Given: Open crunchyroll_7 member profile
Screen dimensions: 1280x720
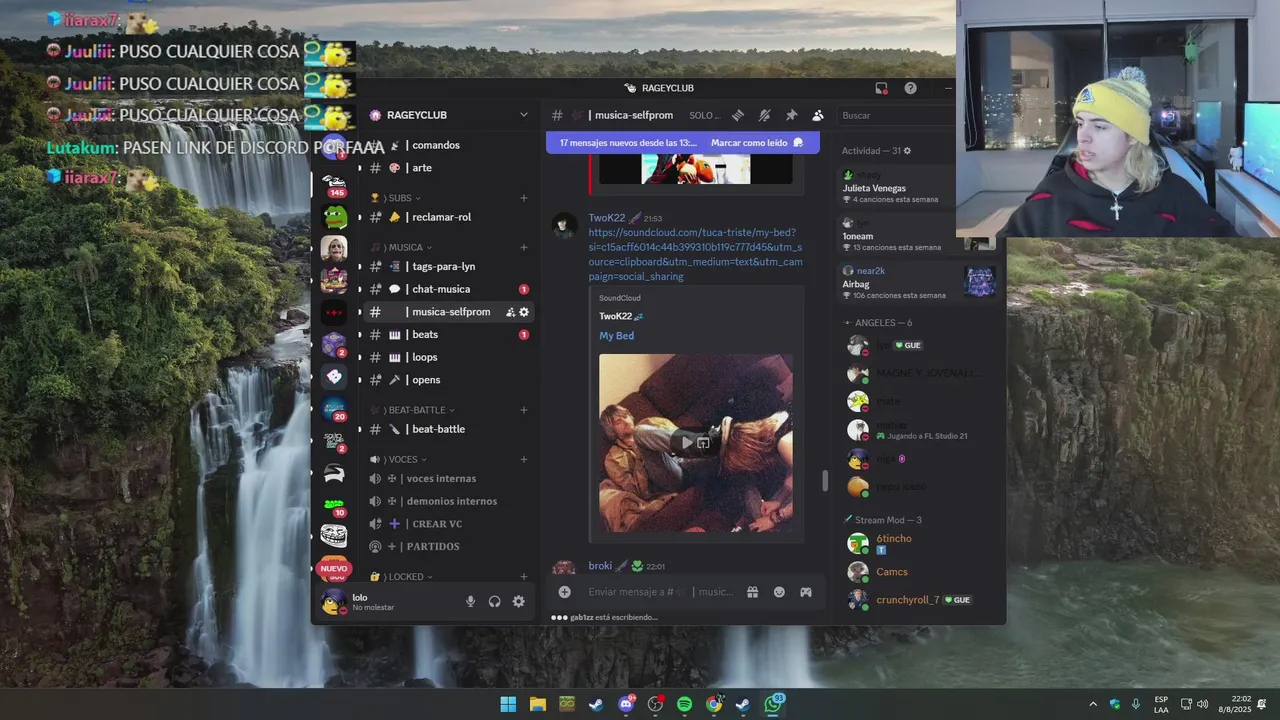Looking at the screenshot, I should click(918, 600).
